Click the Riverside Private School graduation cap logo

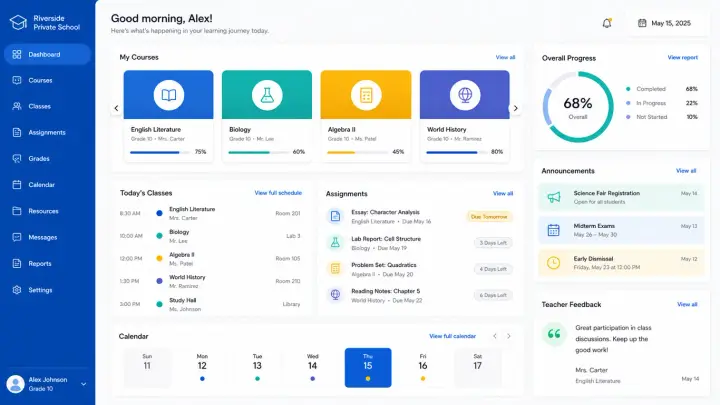point(18,22)
